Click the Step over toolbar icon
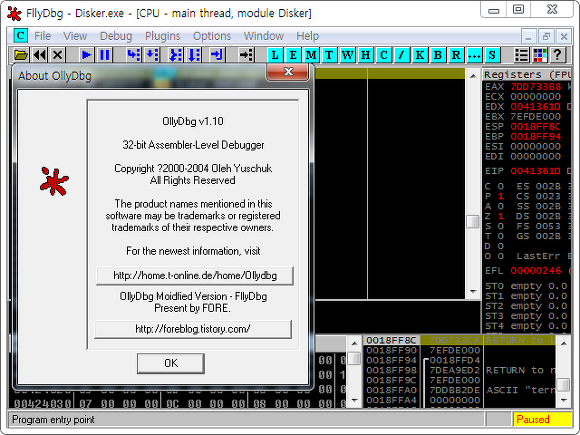This screenshot has height=435, width=580. click(x=152, y=55)
